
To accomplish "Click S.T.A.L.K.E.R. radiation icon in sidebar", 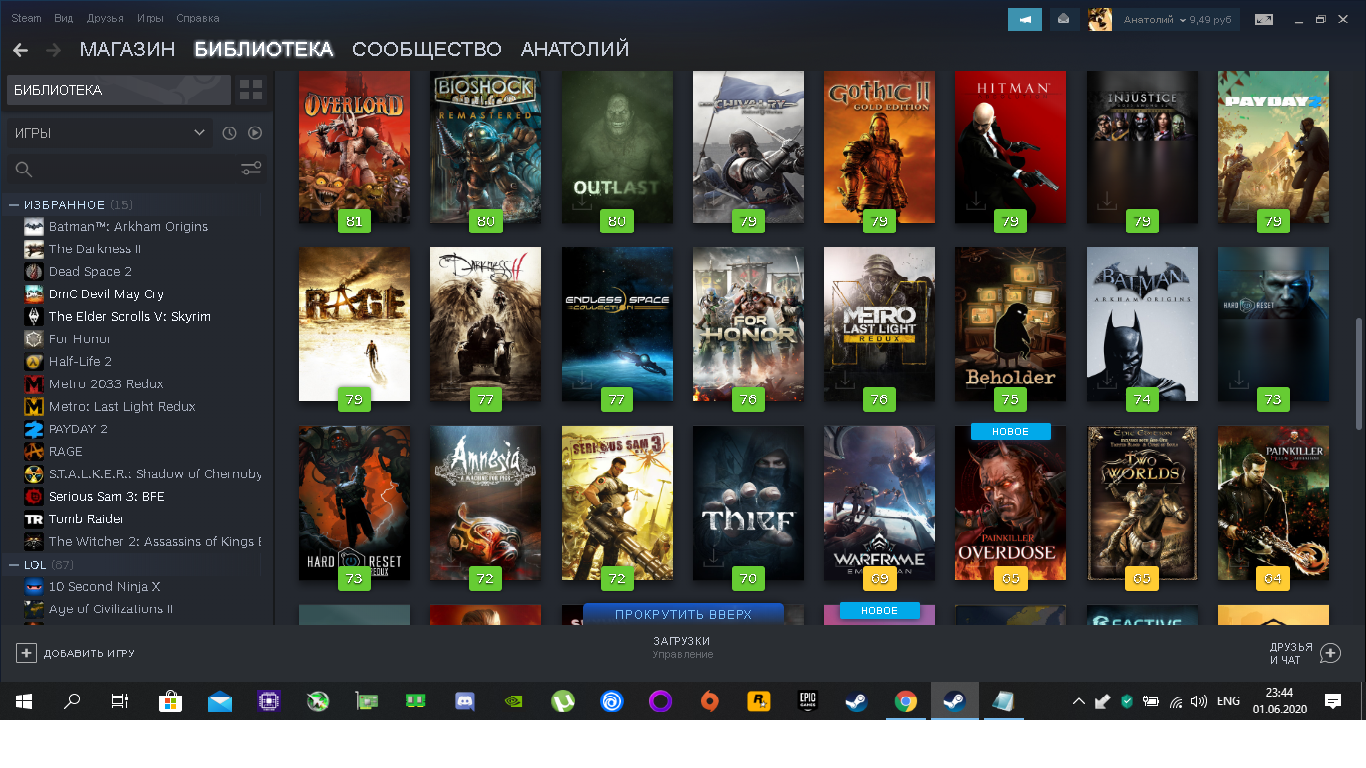I will pyautogui.click(x=34, y=474).
